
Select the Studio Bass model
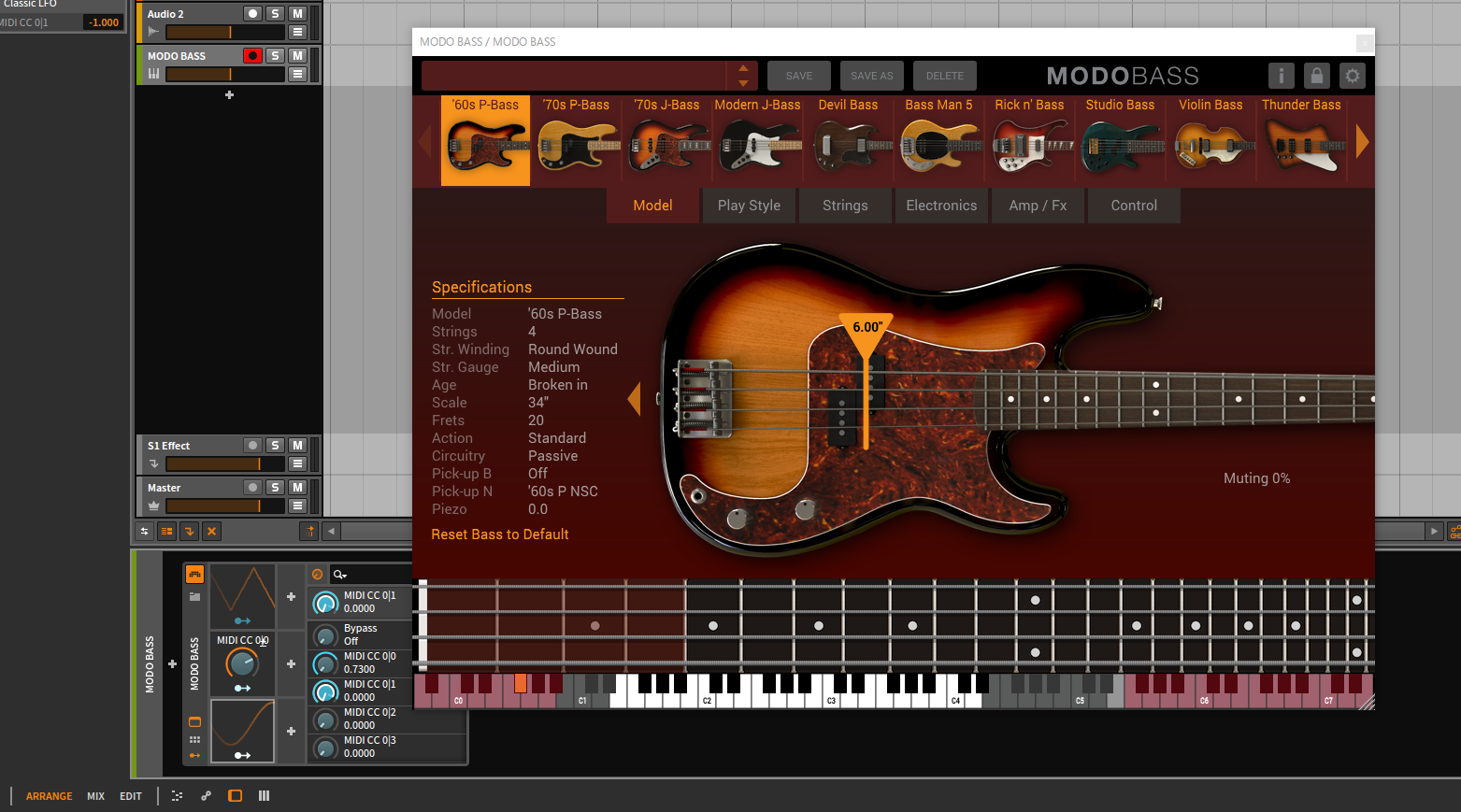[1120, 140]
